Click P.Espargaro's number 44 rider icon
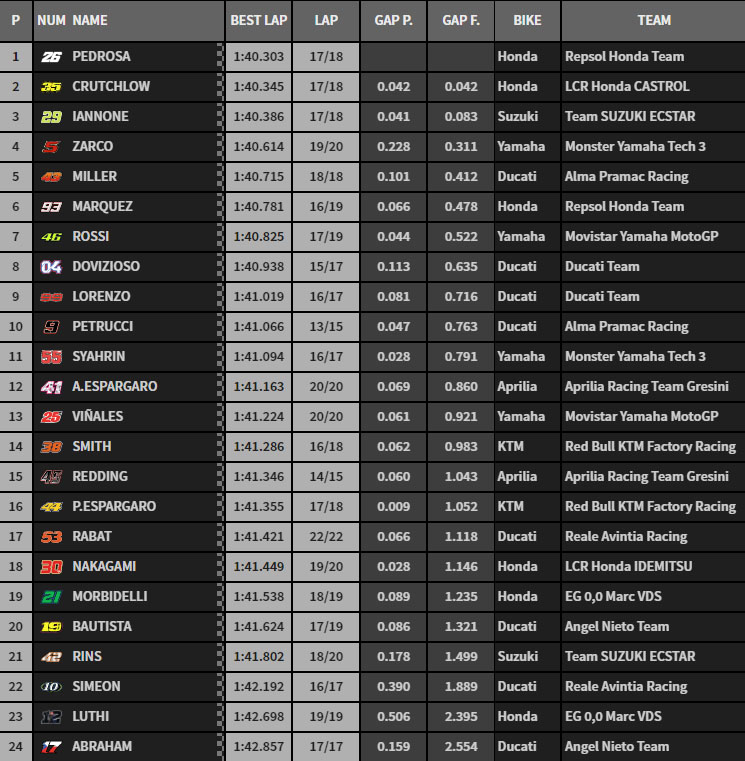Image resolution: width=745 pixels, height=761 pixels. (51, 507)
